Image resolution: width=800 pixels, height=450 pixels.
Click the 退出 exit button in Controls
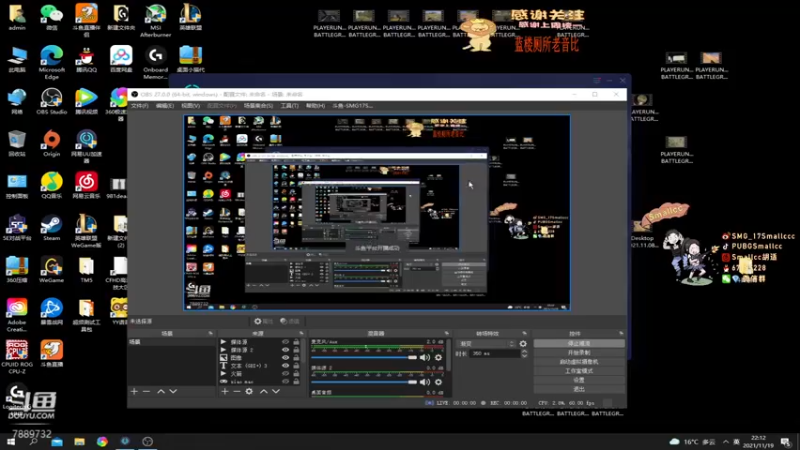(579, 389)
